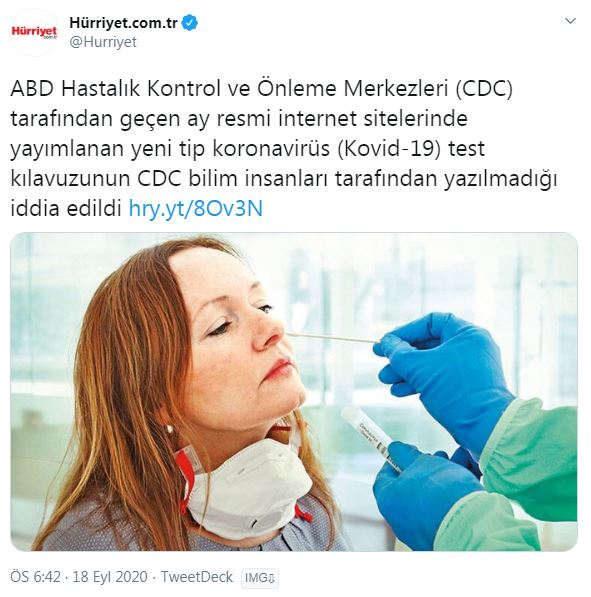Viewport: 591px width, 597px height.
Task: Click the phrase iddia edildi in tweet
Action: (66, 208)
